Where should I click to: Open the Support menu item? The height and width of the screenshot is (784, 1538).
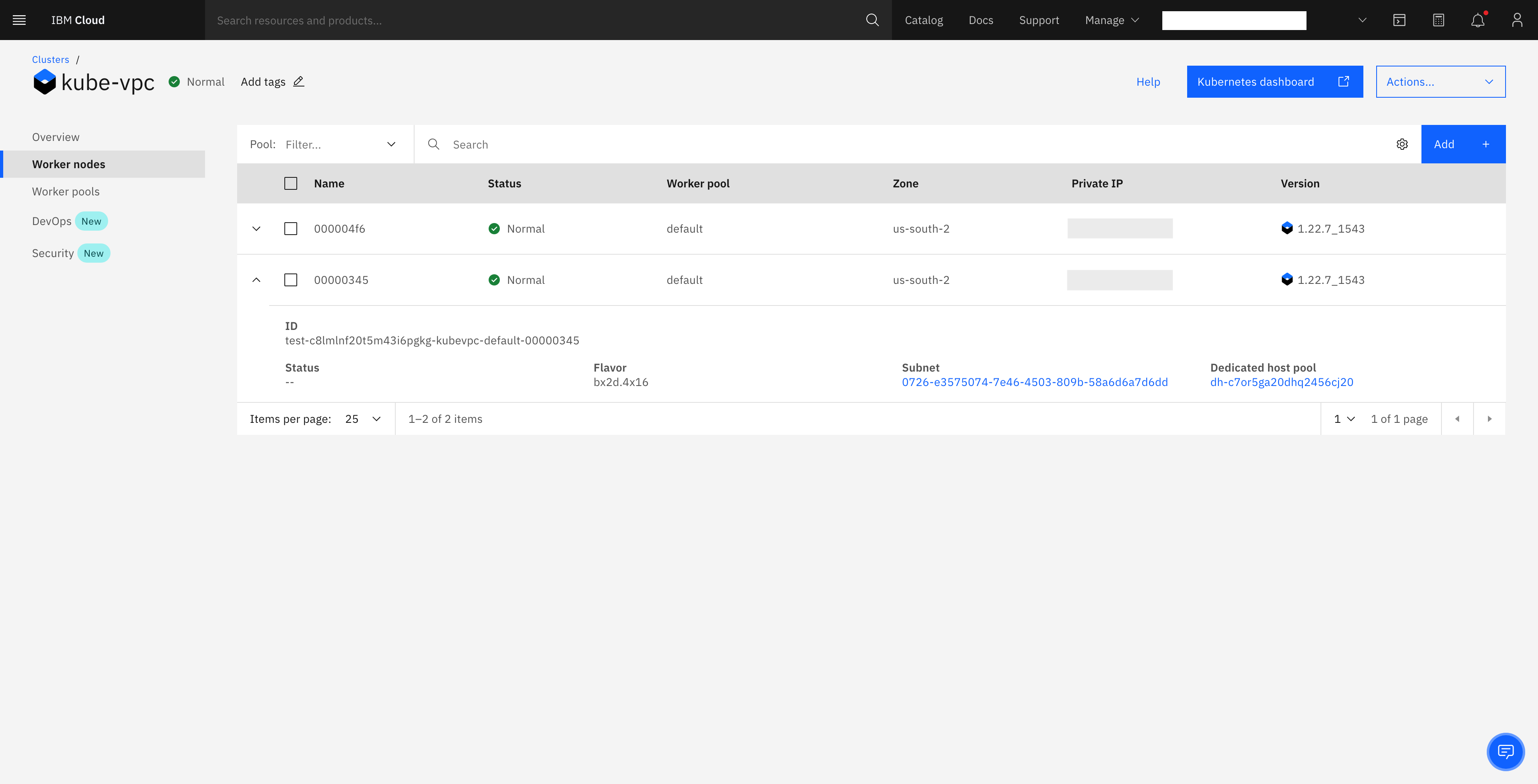click(x=1039, y=20)
